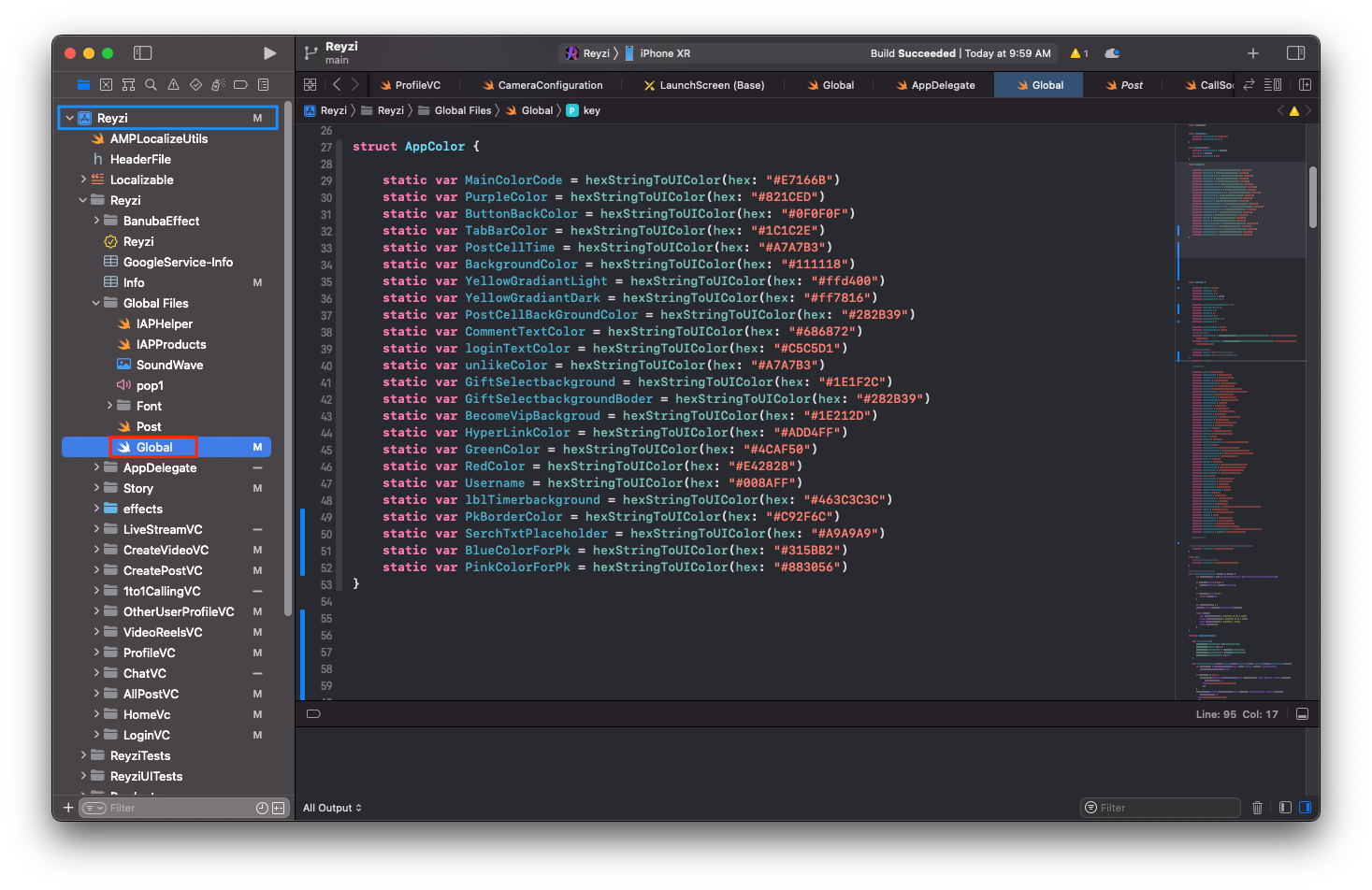
Task: Click the trash icon to clear console
Action: [1257, 808]
